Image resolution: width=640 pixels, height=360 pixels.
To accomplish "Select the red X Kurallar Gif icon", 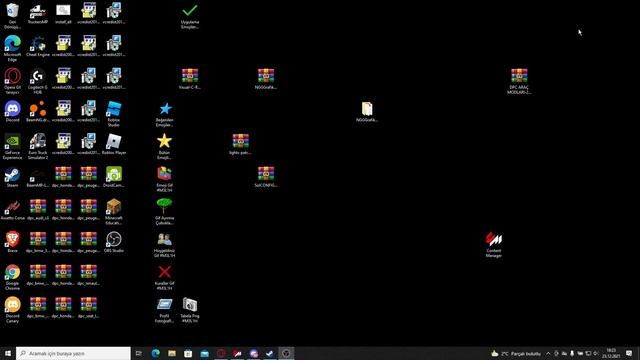I will coord(164,277).
